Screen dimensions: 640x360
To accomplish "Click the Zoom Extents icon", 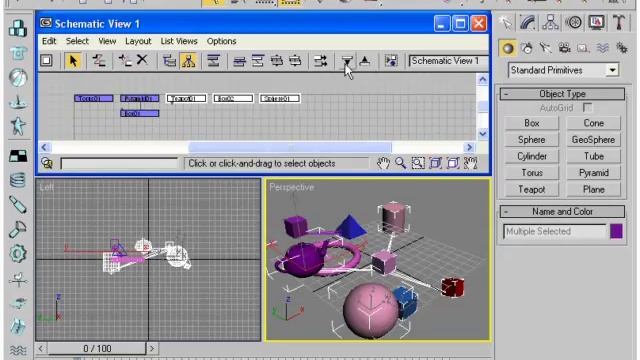I will click(436, 163).
